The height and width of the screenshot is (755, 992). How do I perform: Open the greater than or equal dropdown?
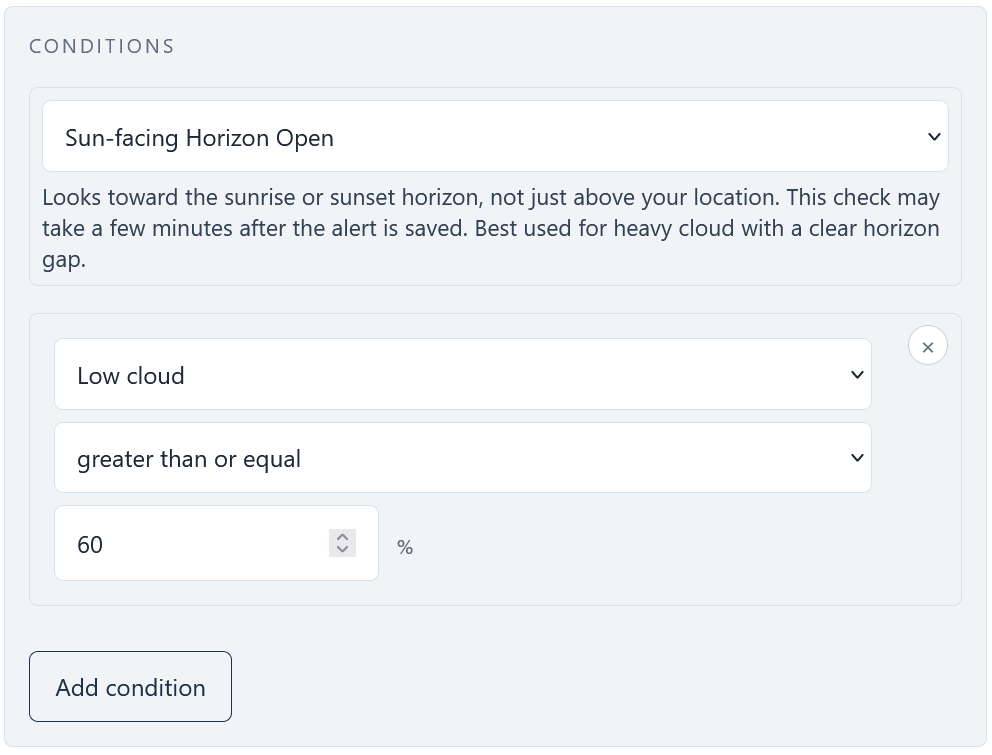pyautogui.click(x=462, y=458)
